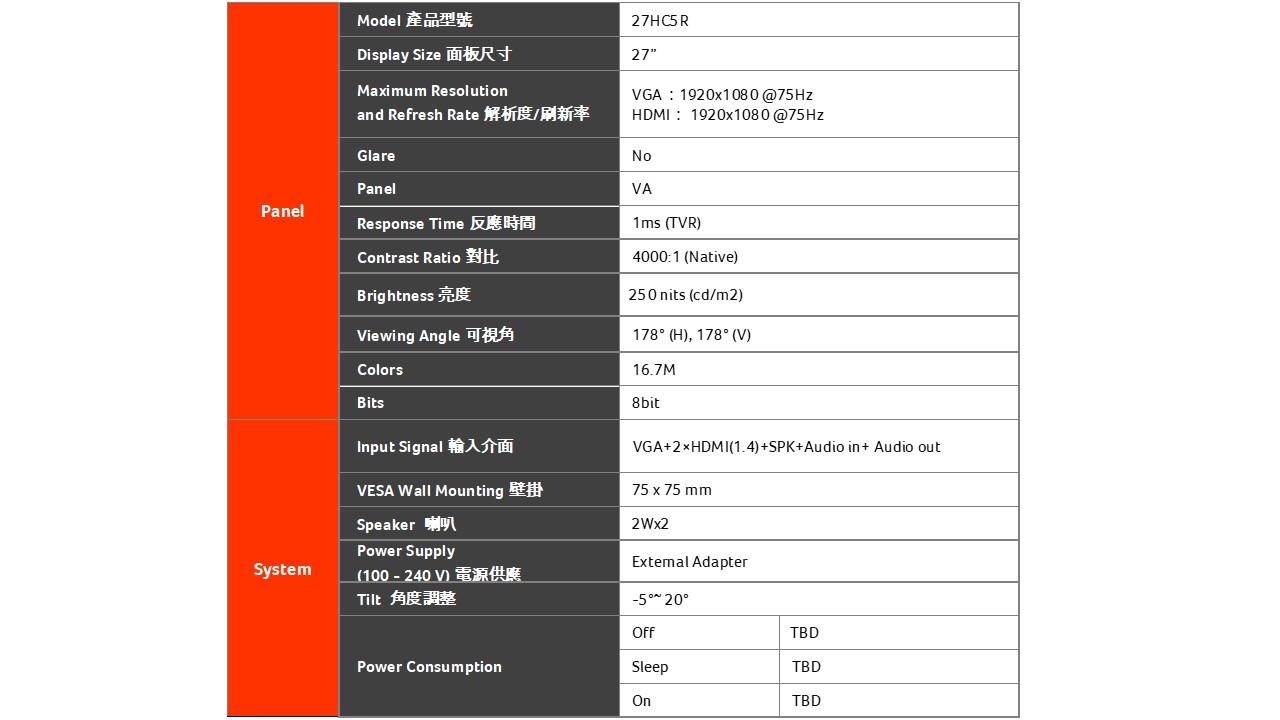Click the On power state cell
Screen dimensions: 1280x720
699,700
